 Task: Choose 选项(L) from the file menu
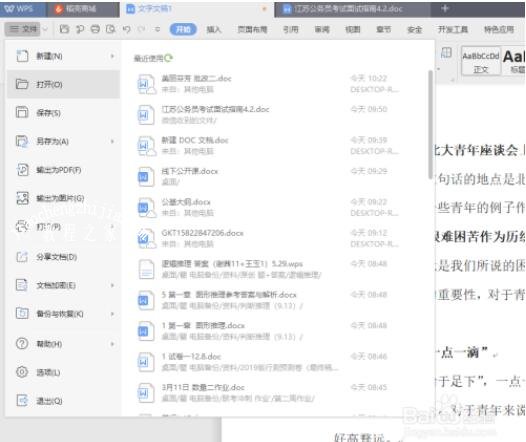(63, 372)
